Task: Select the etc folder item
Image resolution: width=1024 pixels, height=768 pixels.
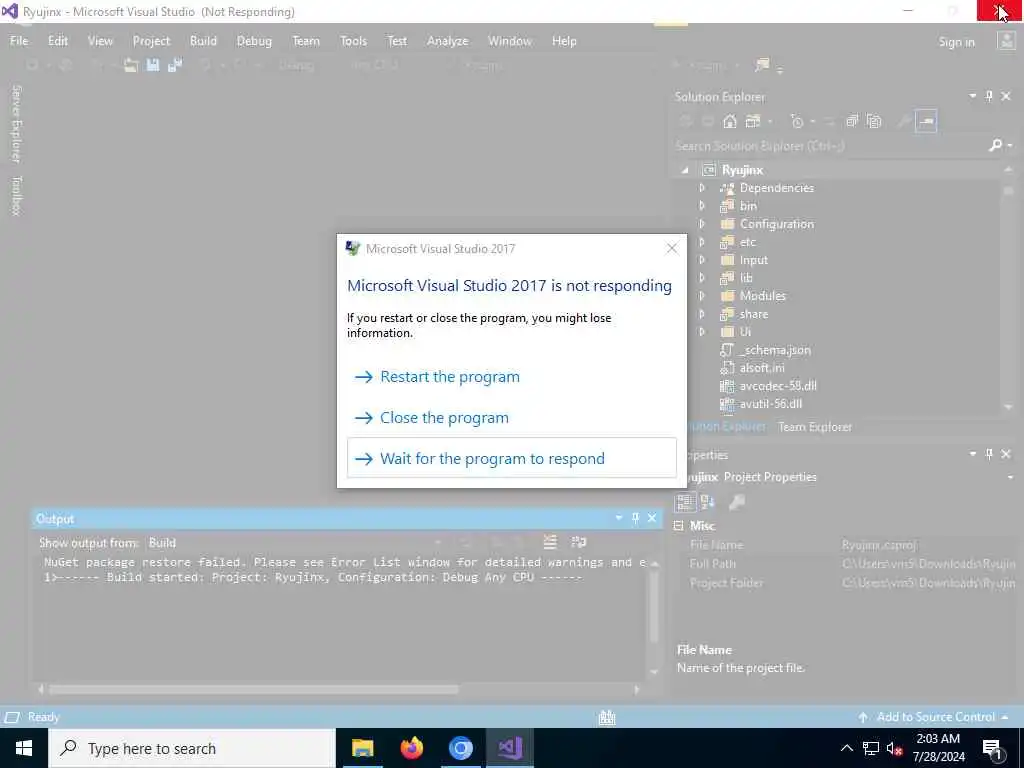Action: pyautogui.click(x=747, y=242)
